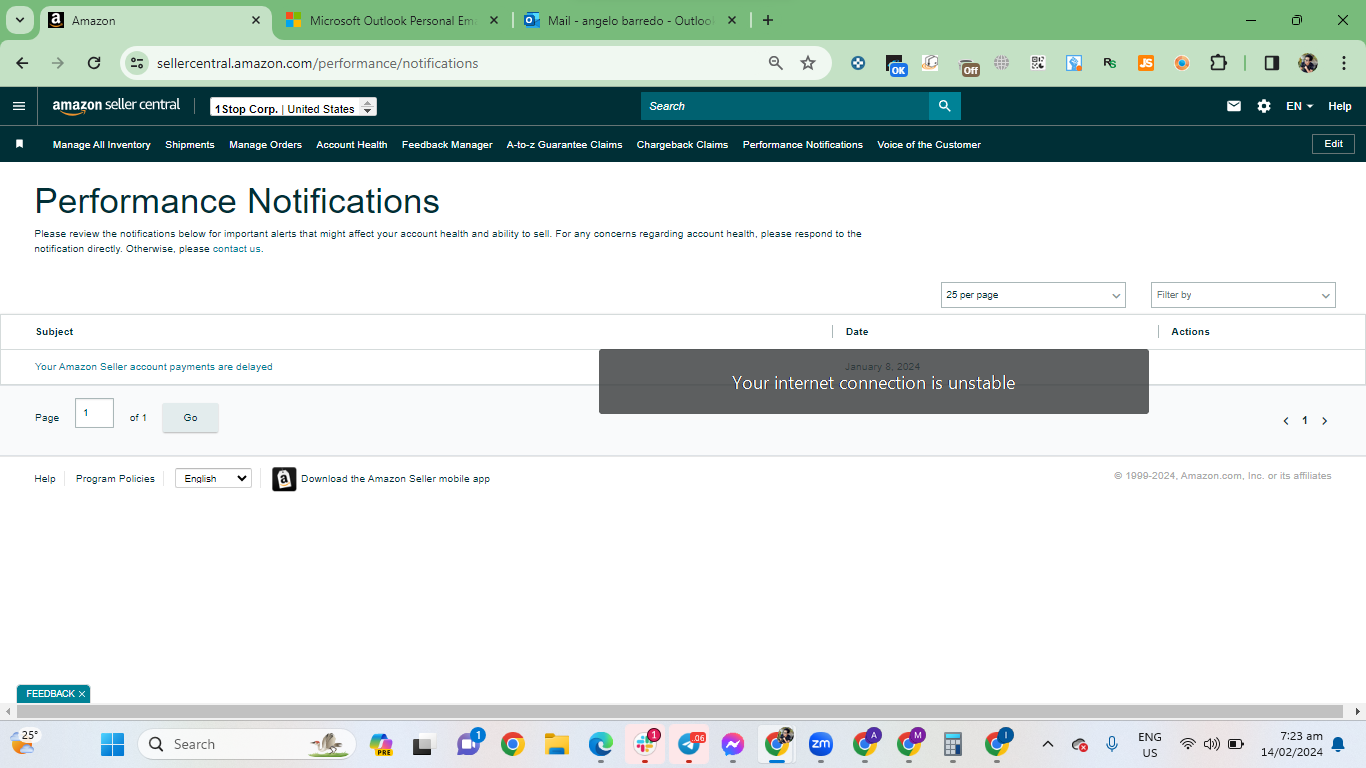This screenshot has height=768, width=1366.
Task: Open the Shipments menu item
Action: pos(190,145)
